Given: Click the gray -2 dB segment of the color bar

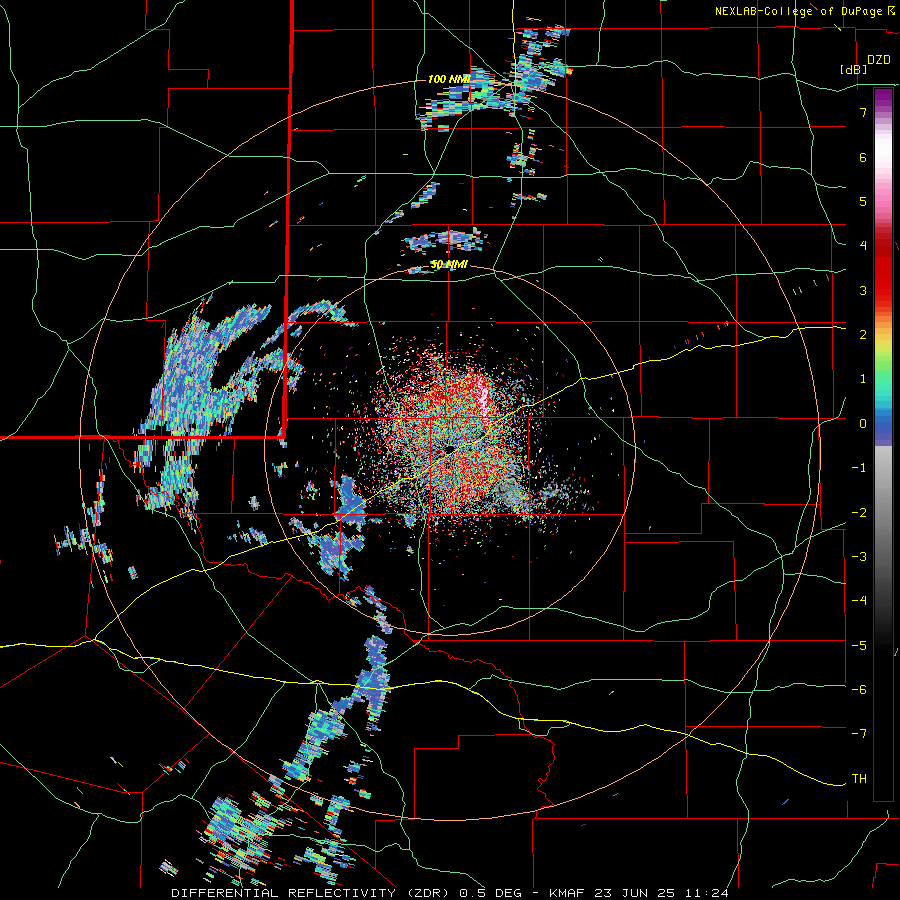Looking at the screenshot, I should click(x=883, y=513).
